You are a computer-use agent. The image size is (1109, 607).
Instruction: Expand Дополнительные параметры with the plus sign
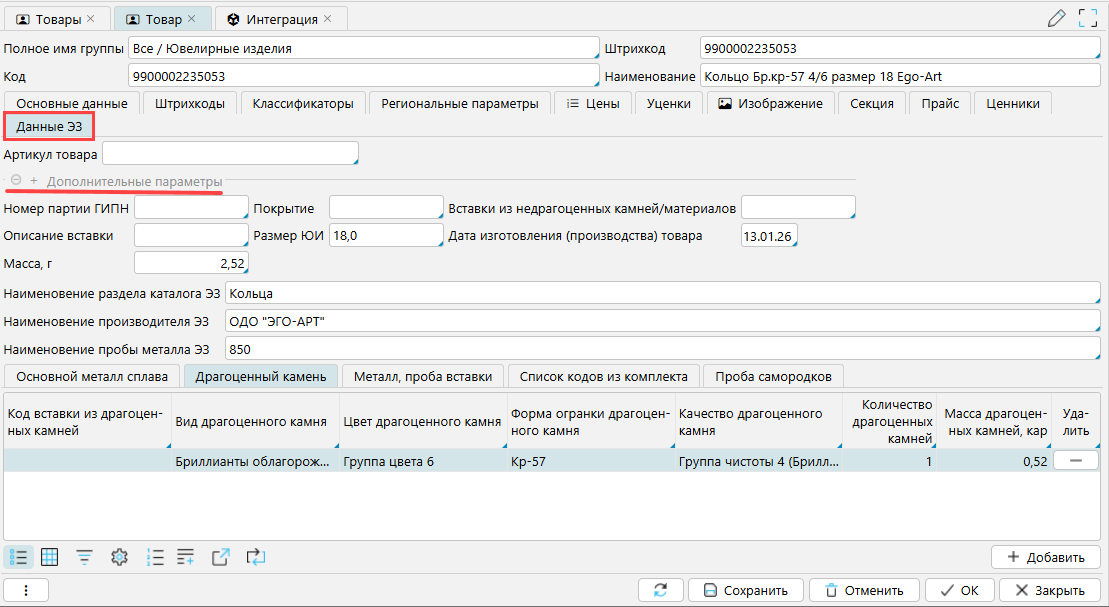point(33,181)
